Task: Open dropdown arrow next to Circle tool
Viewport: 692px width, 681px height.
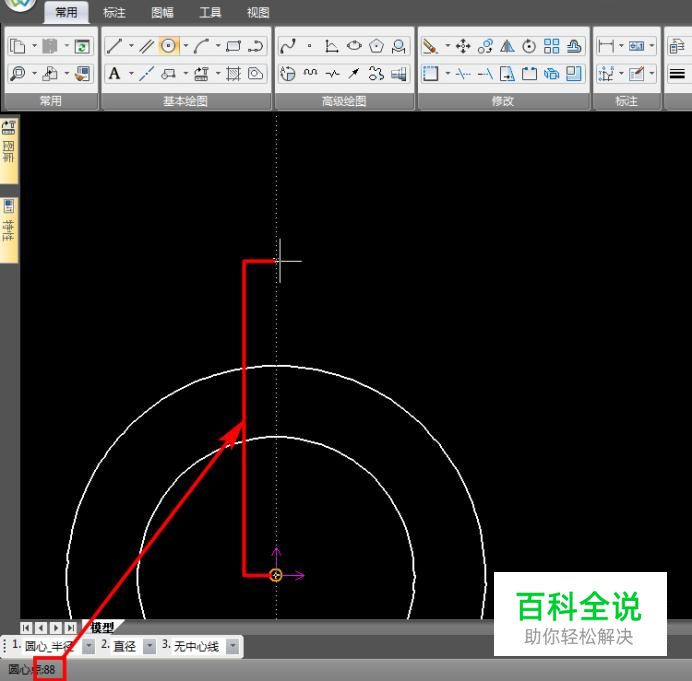Action: tap(185, 46)
